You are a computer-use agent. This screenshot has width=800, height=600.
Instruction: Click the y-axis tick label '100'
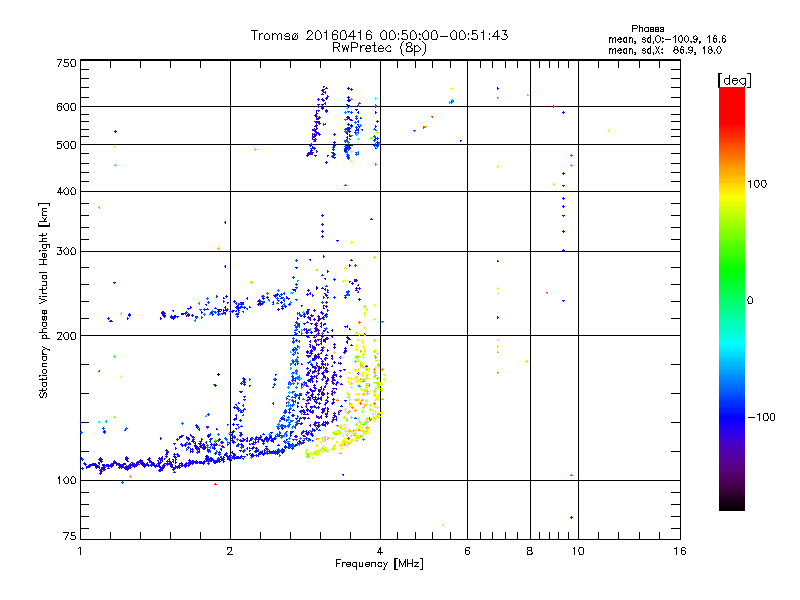pyautogui.click(x=66, y=480)
